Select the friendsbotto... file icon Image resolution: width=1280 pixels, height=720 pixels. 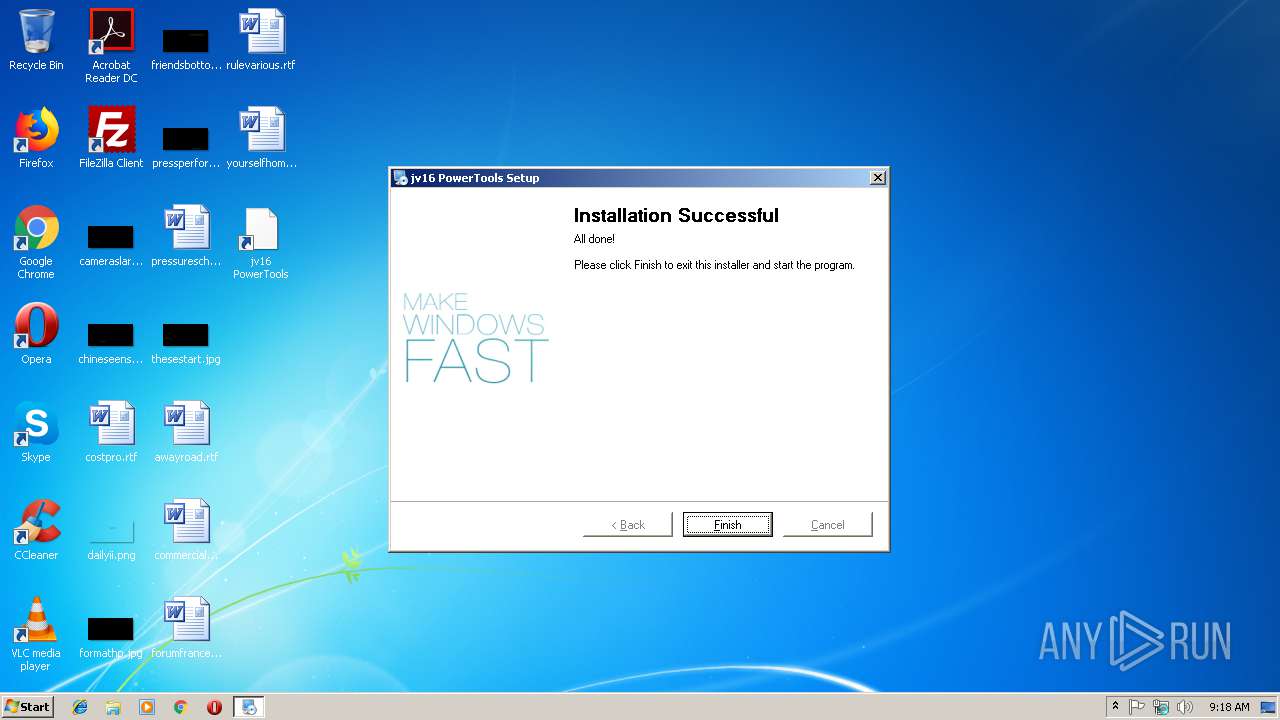pos(186,48)
